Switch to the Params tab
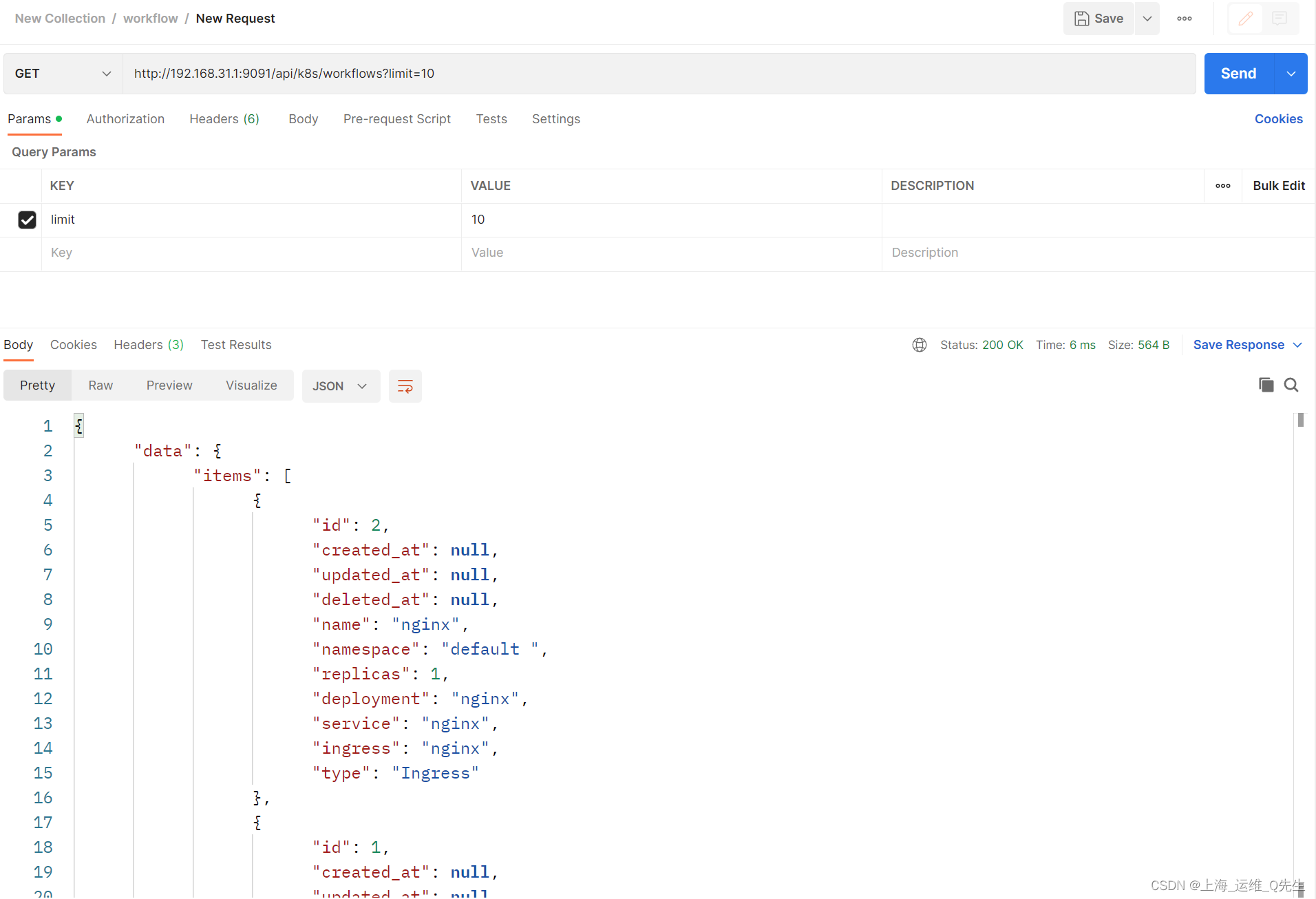The height and width of the screenshot is (899, 1316). pos(34,119)
